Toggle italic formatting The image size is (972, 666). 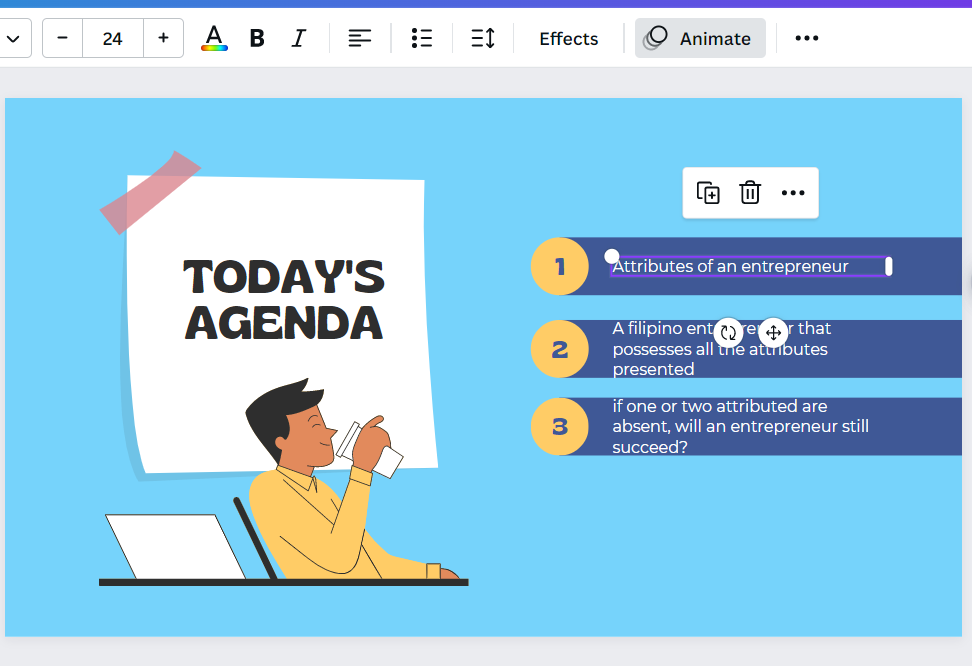tap(298, 37)
